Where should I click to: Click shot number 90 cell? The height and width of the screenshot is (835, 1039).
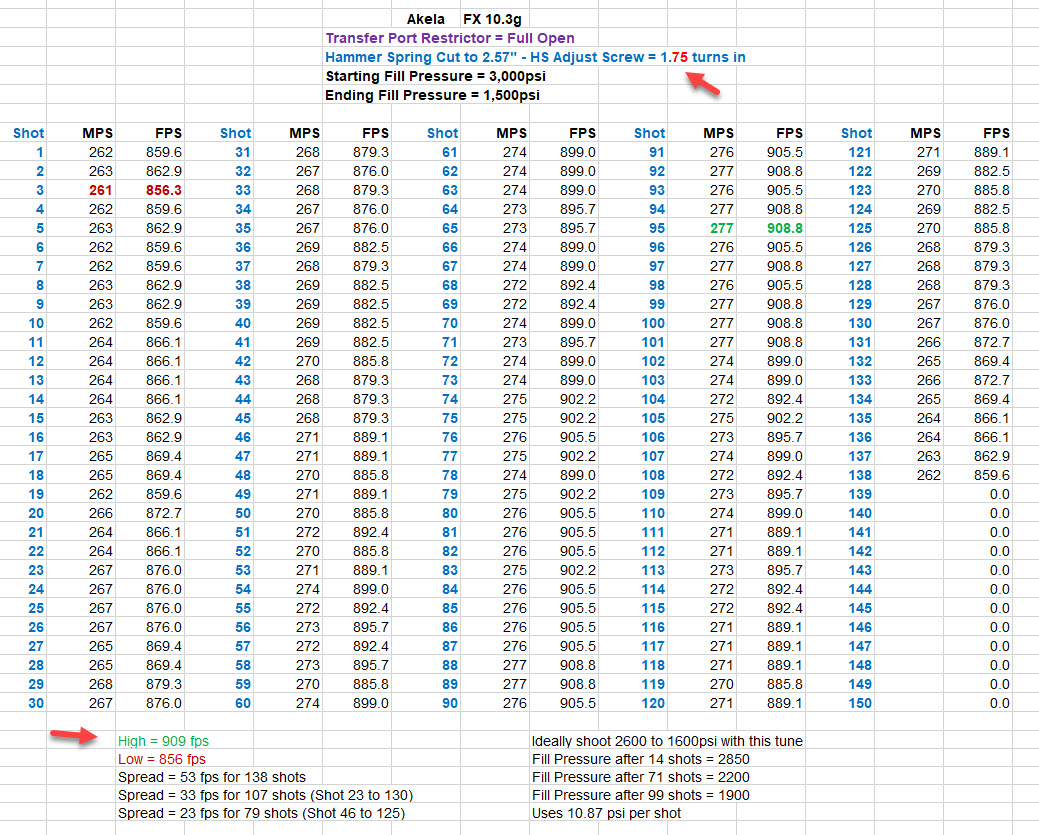click(450, 703)
